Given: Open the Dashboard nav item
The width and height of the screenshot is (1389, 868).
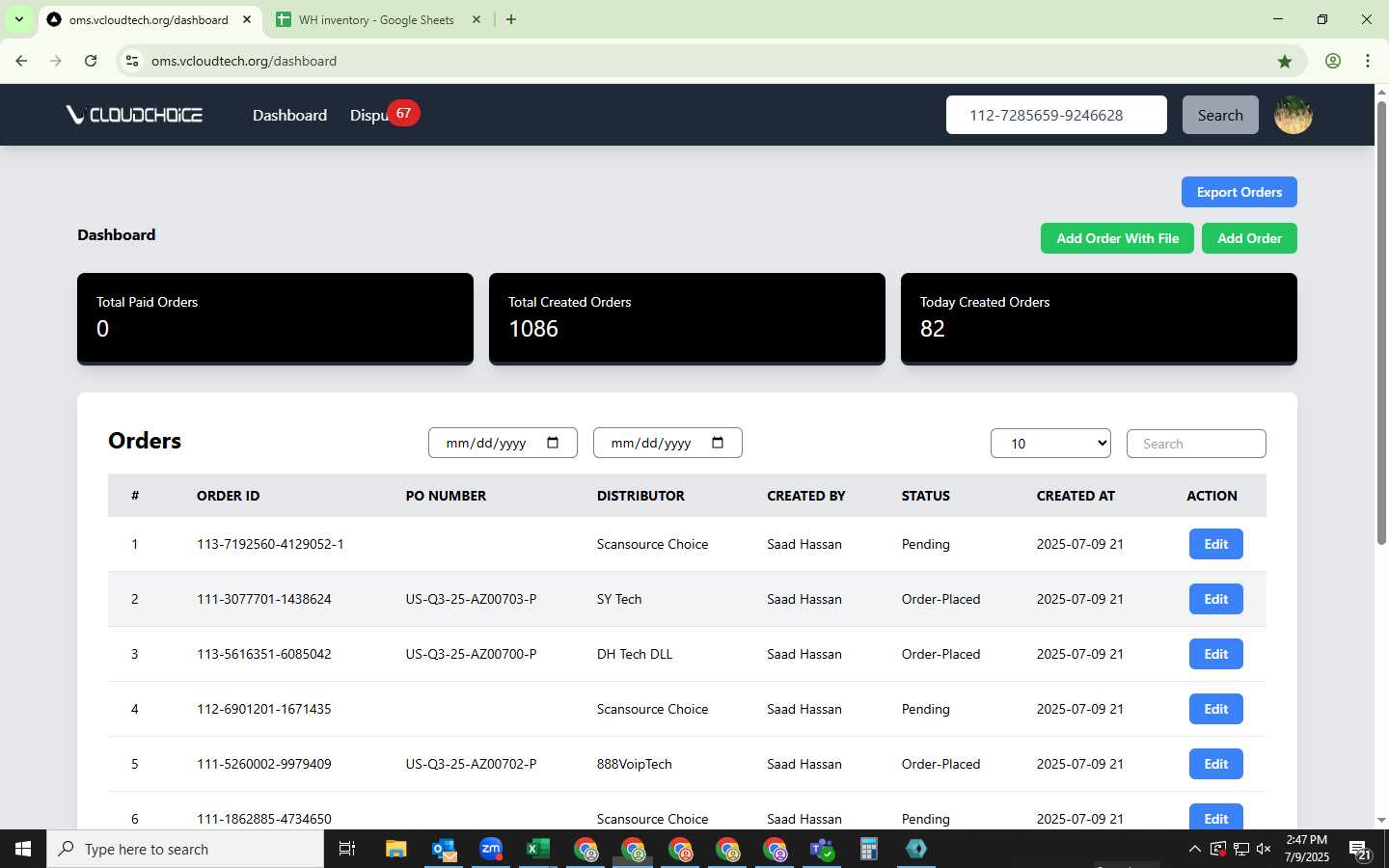Looking at the screenshot, I should pos(289,115).
